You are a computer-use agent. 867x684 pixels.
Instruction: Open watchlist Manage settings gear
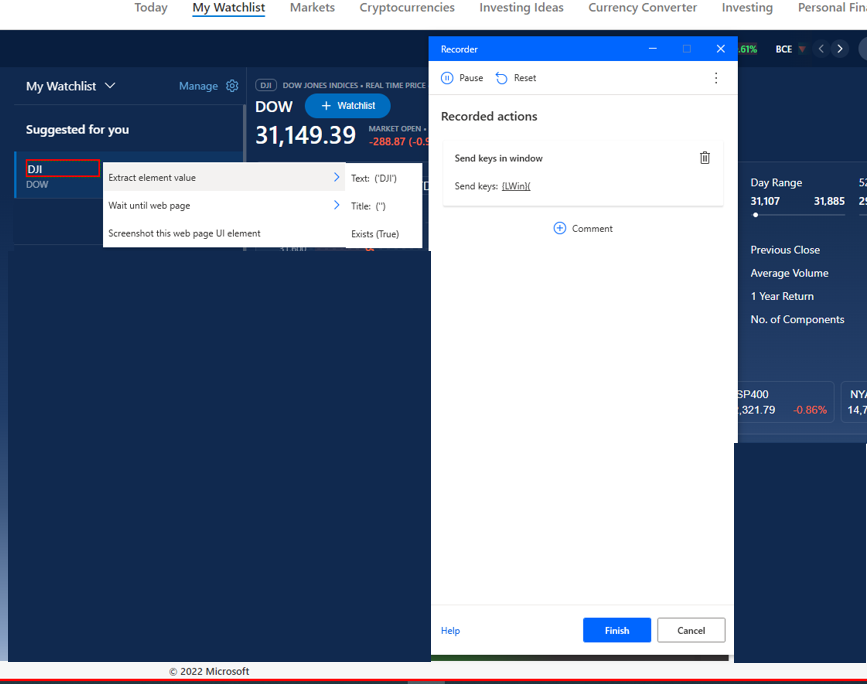(x=232, y=86)
